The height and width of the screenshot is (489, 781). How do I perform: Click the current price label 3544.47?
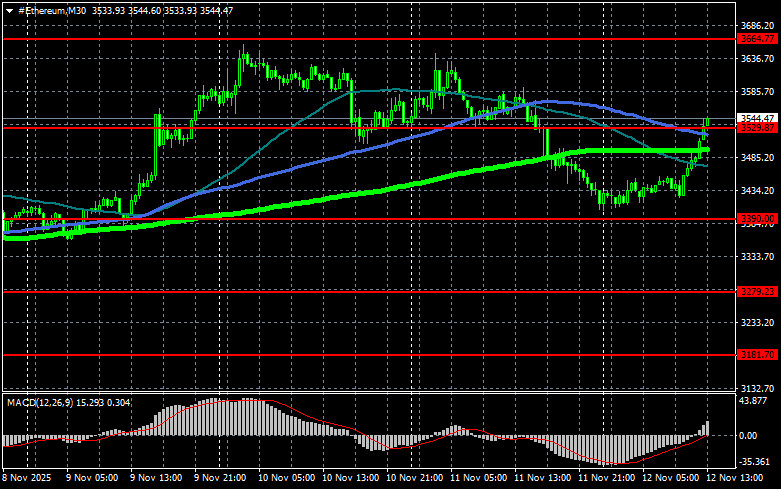(x=757, y=119)
